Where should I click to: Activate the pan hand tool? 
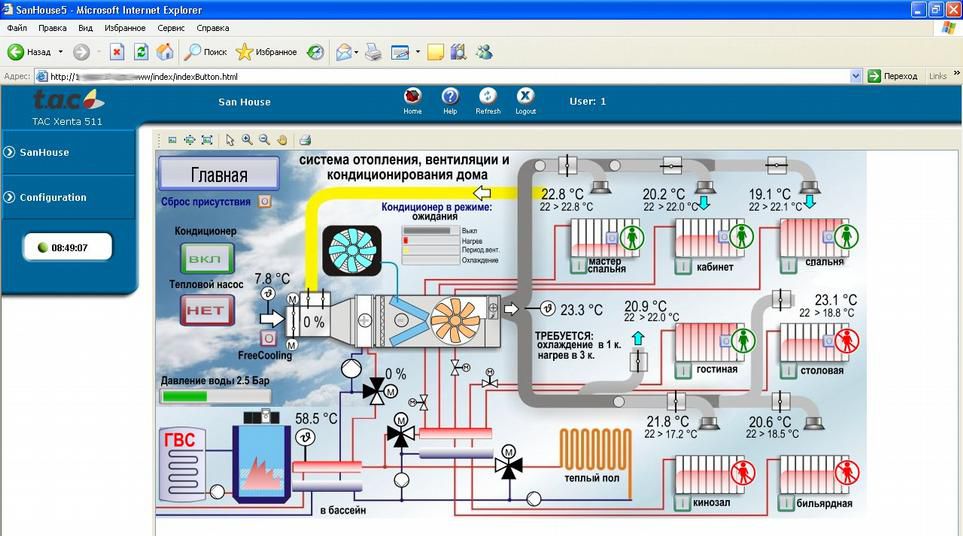pos(282,140)
